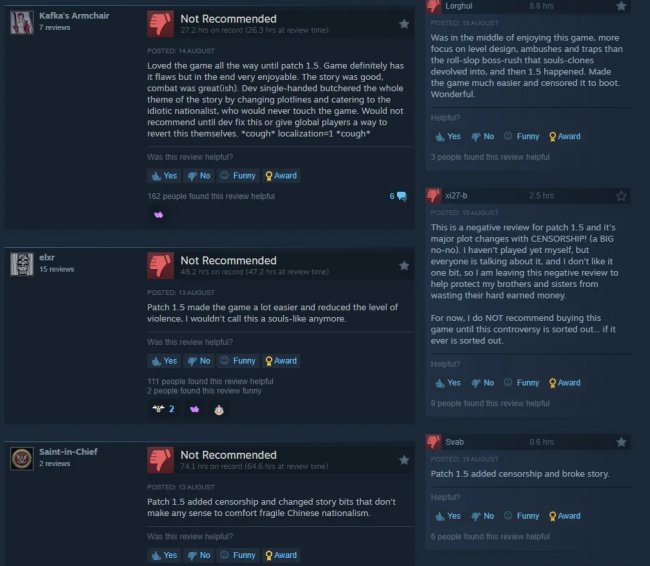Screen dimensions: 650x566
Task: Vote Yes on Kafka's Armchair's review
Action: point(164,176)
